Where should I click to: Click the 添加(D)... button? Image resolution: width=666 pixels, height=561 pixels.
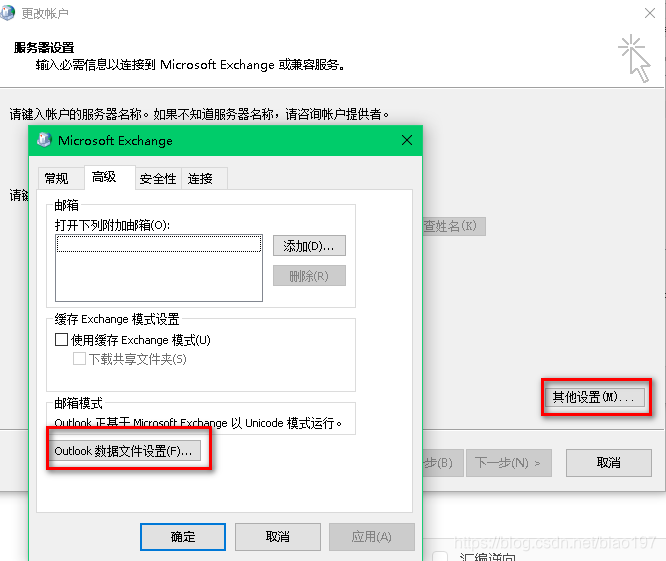[x=309, y=245]
